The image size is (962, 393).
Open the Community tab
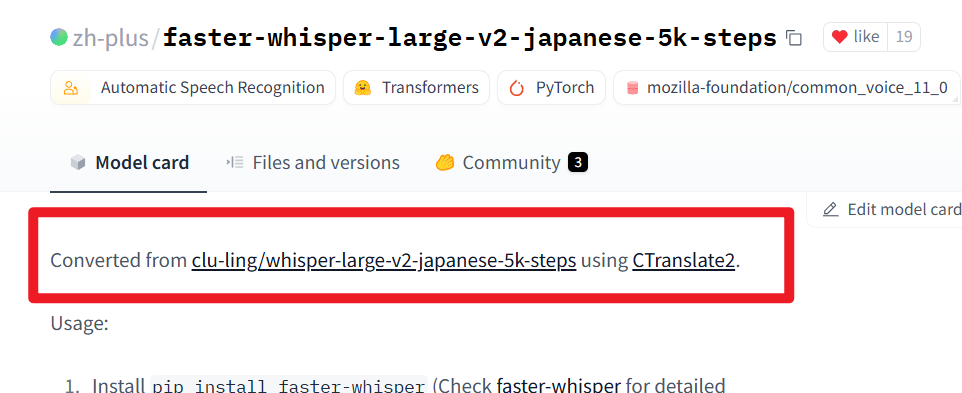click(512, 162)
